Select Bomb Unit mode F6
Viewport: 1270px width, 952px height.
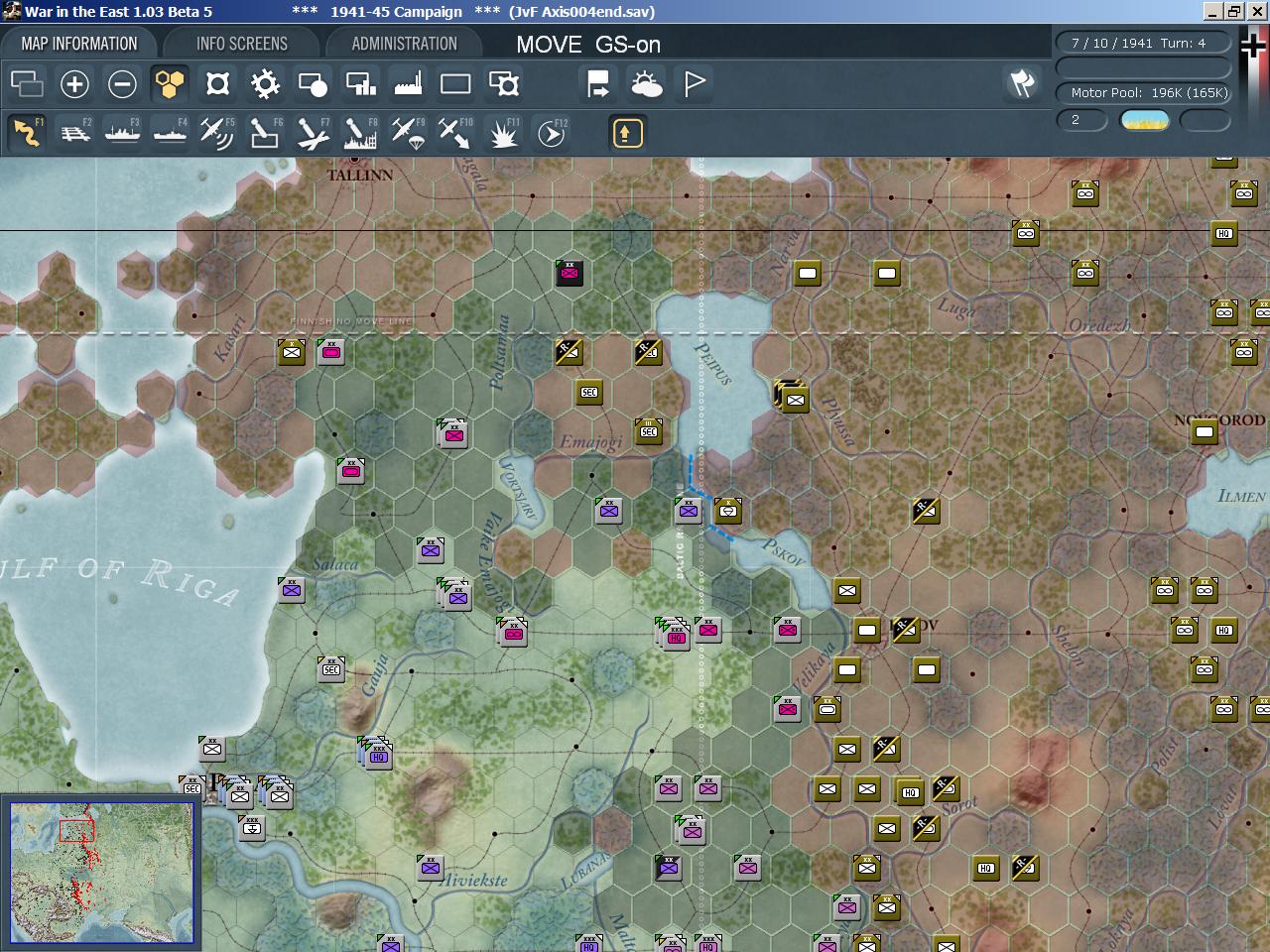point(265,132)
